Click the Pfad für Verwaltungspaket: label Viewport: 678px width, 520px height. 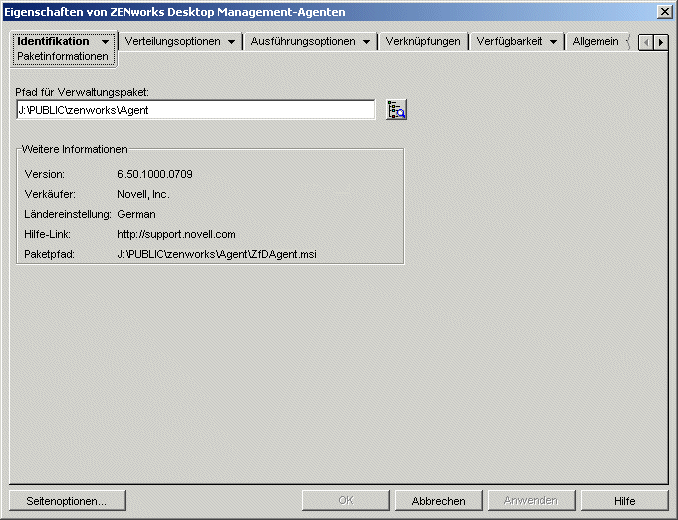(x=82, y=92)
